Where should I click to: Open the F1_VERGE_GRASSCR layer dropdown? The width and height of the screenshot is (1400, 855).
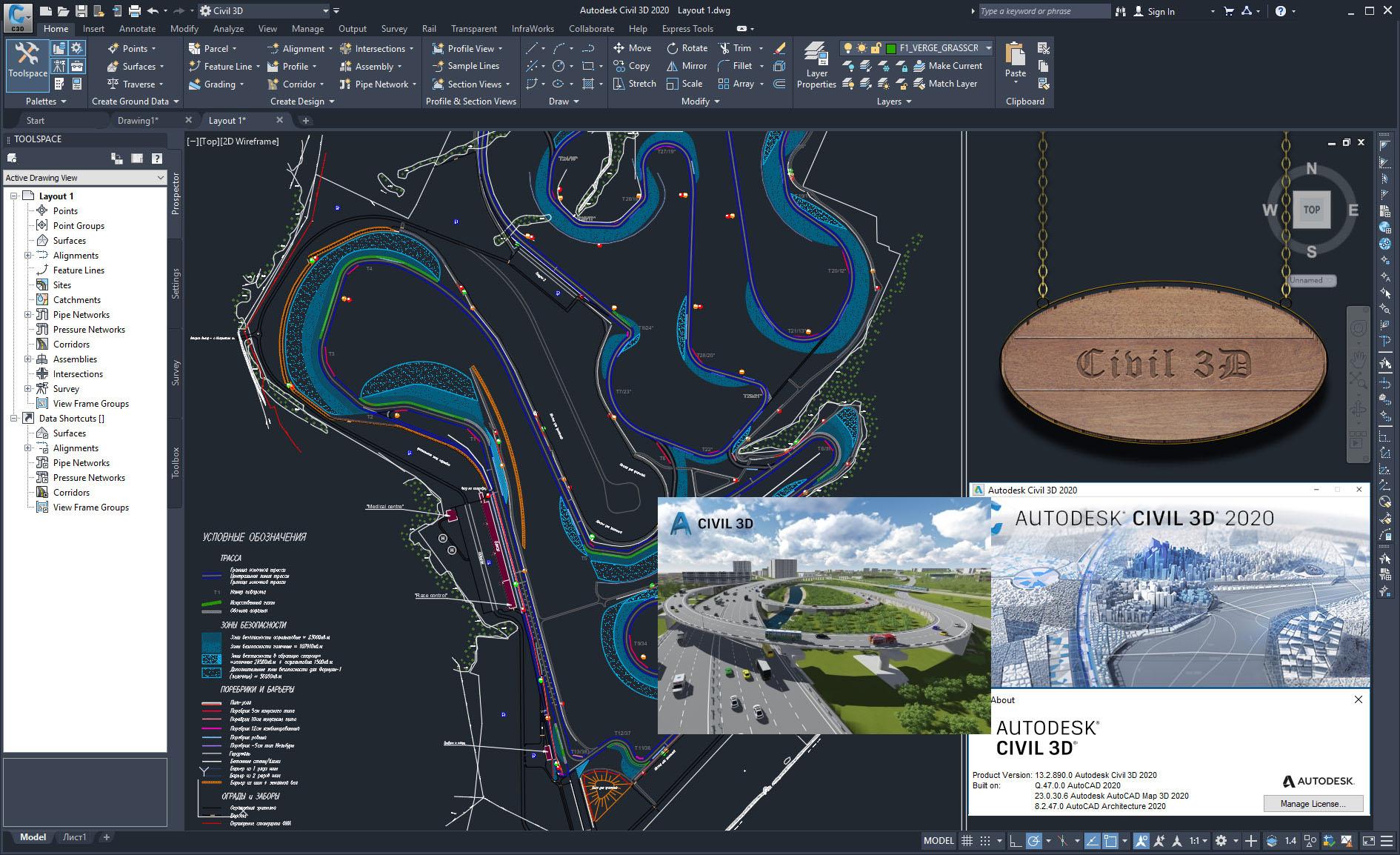point(988,48)
